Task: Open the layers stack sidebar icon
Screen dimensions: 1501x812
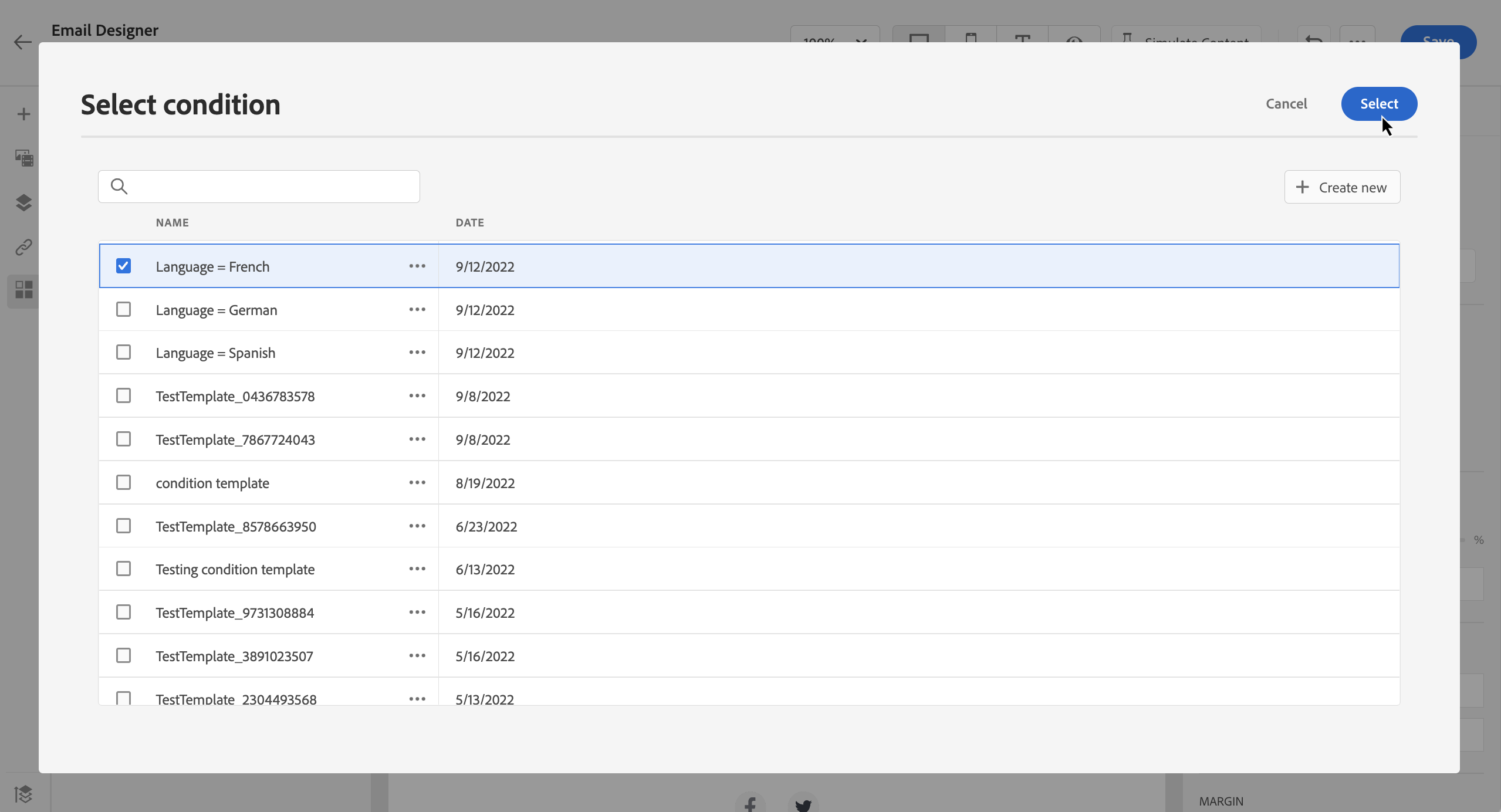Action: [x=23, y=202]
